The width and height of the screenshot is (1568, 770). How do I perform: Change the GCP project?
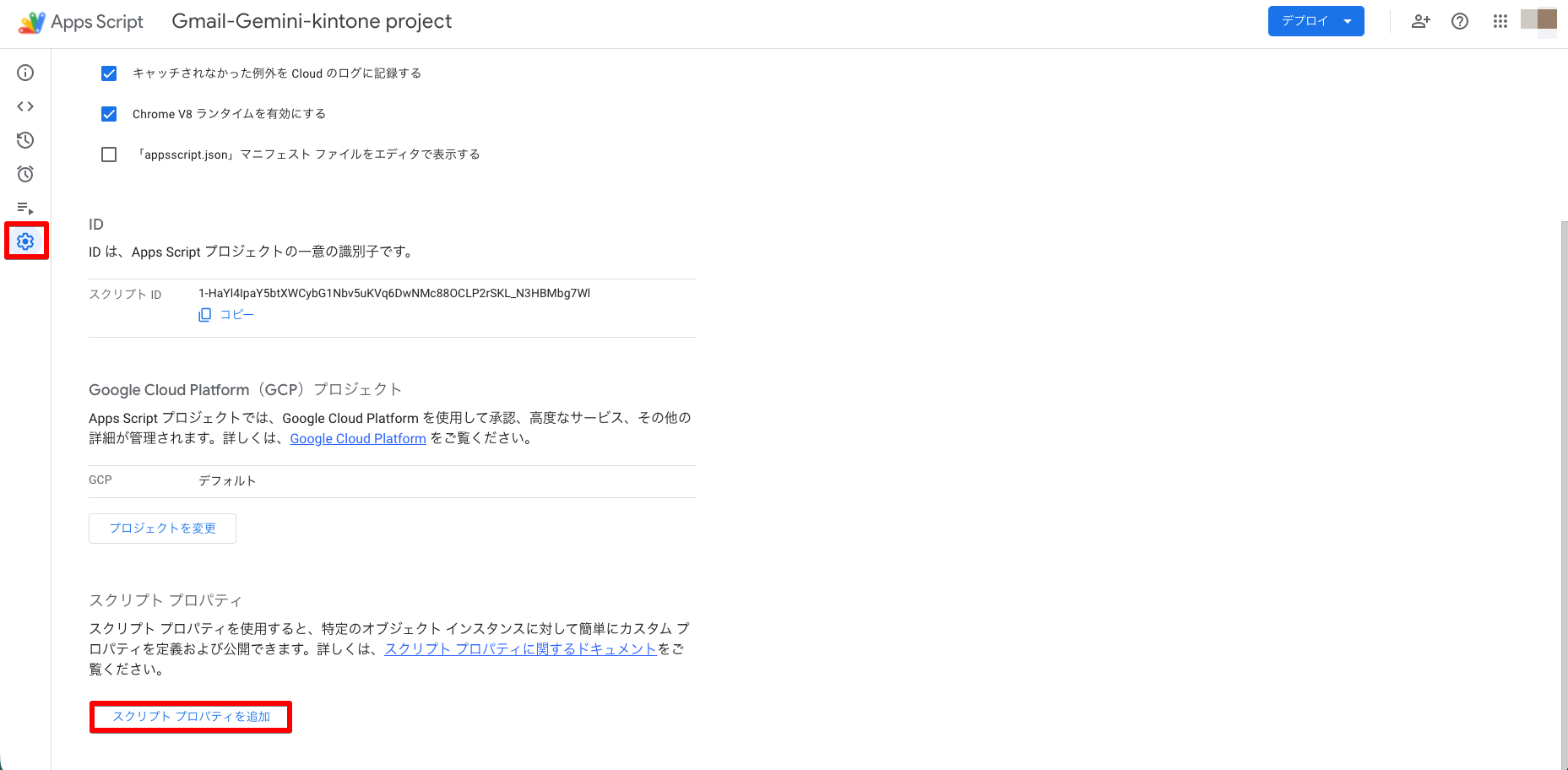(x=162, y=528)
